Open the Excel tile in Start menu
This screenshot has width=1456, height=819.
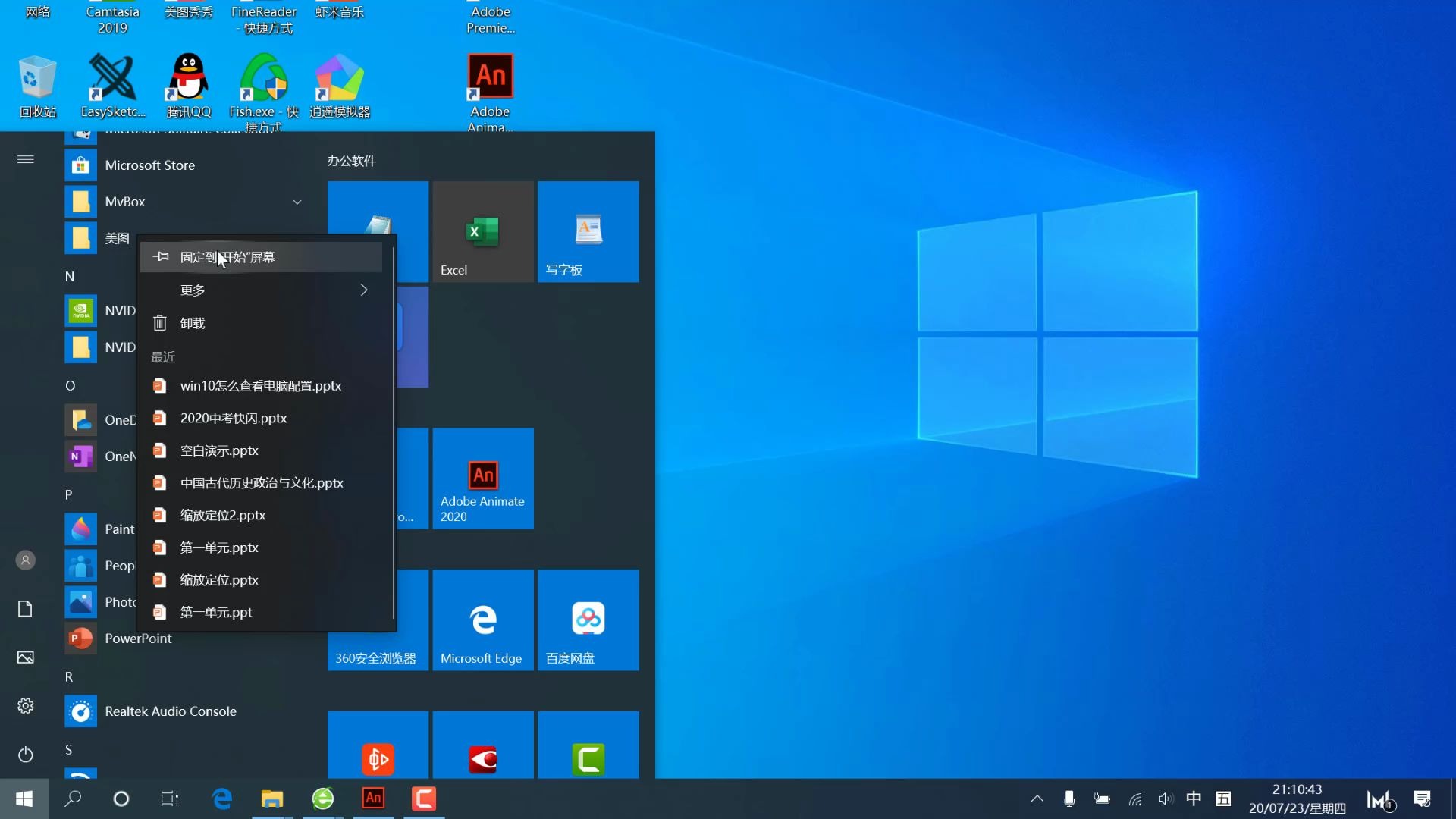(482, 231)
